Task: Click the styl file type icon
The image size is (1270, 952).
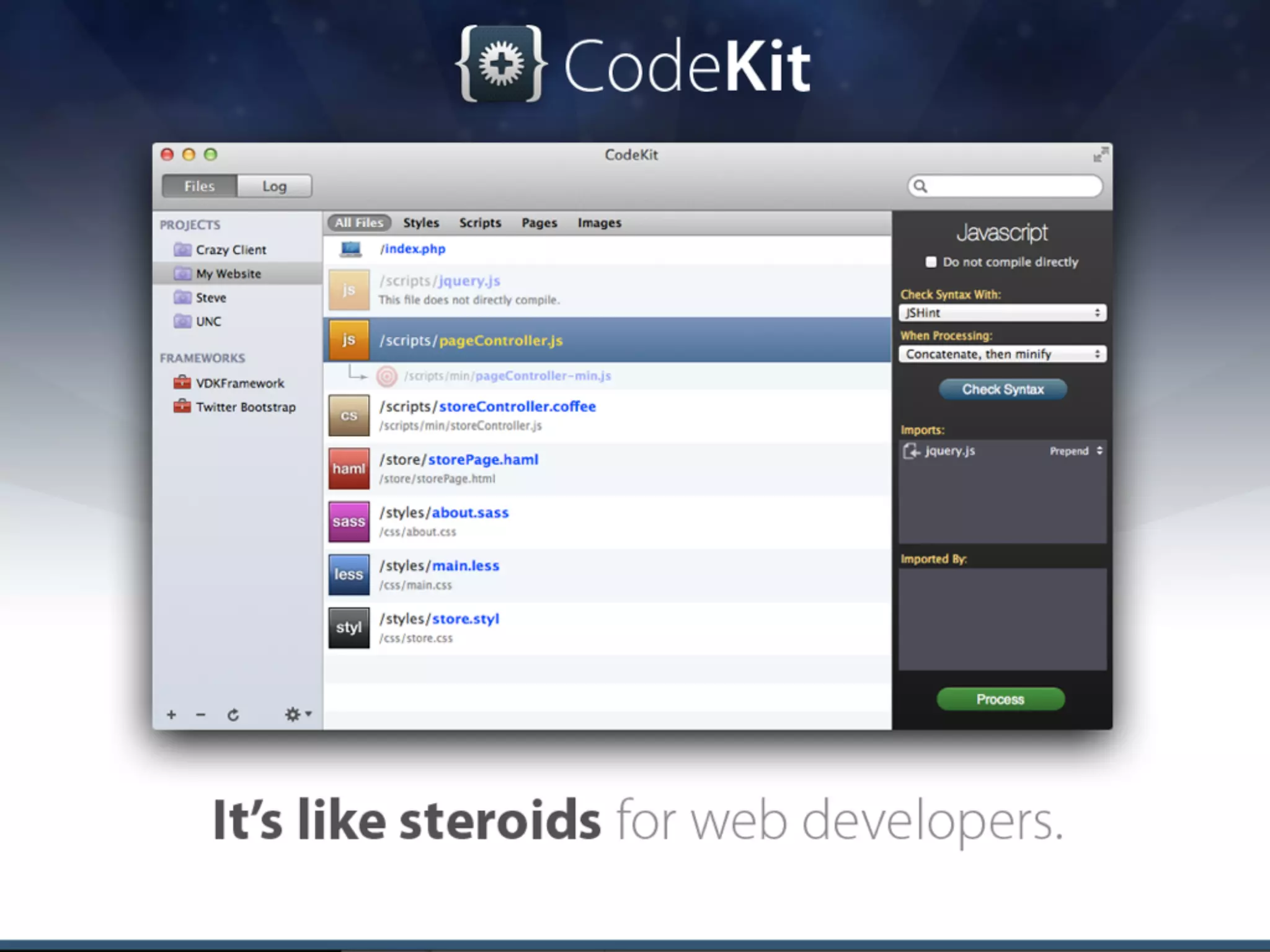Action: tap(349, 628)
